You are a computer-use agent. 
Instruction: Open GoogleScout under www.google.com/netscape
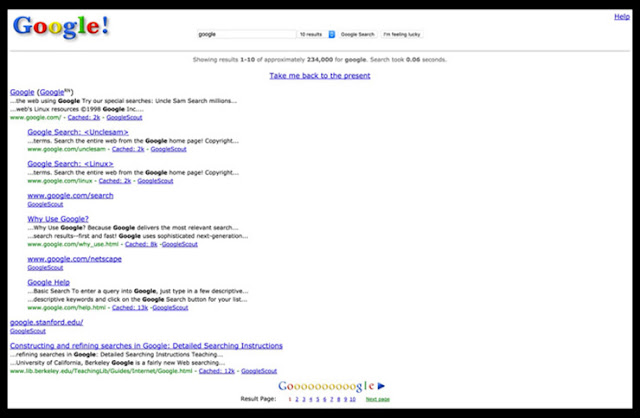[45, 268]
